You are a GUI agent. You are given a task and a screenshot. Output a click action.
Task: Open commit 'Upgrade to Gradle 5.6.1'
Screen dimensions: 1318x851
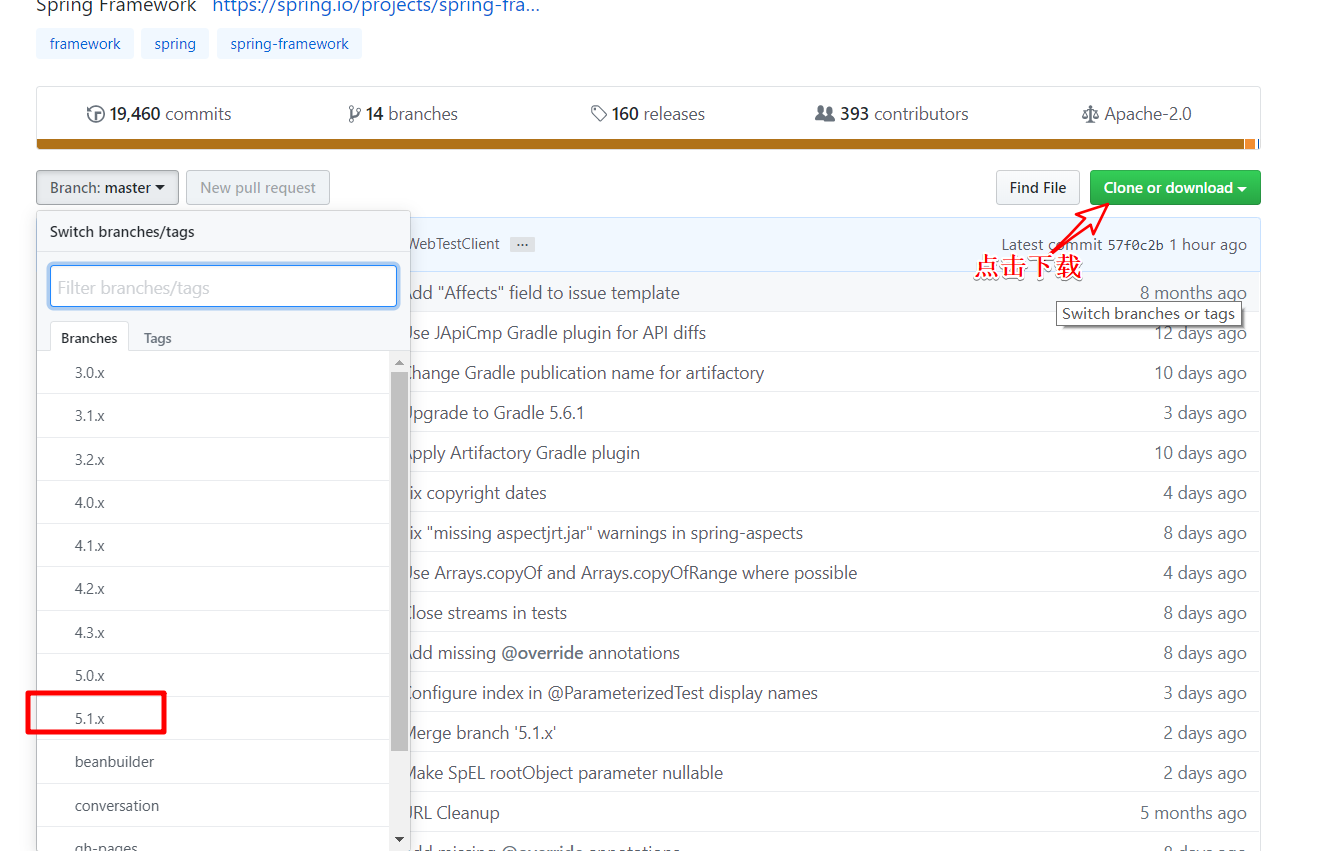point(495,413)
